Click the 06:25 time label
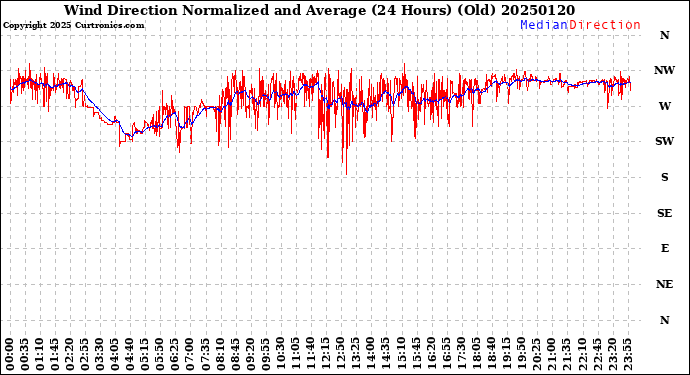This screenshot has width=690, height=375. [x=175, y=354]
